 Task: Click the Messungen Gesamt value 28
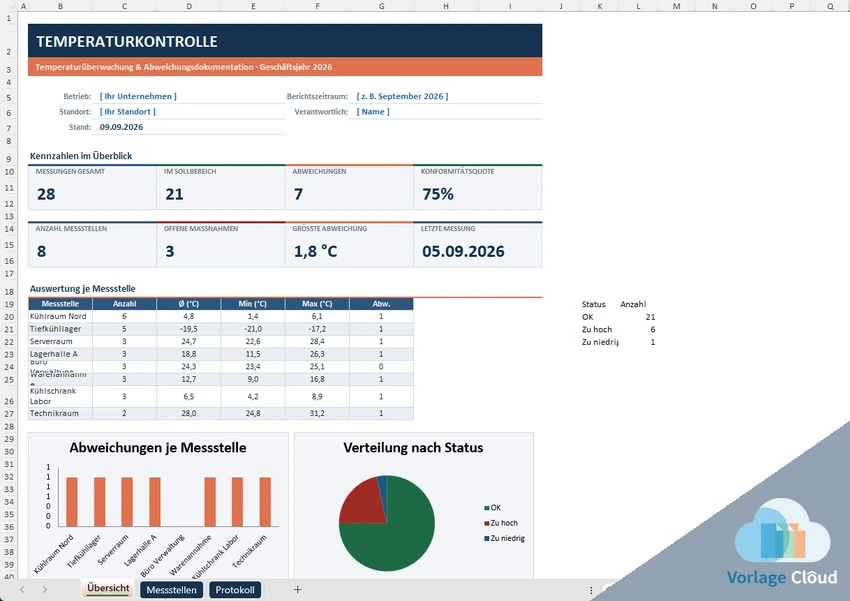coord(46,194)
